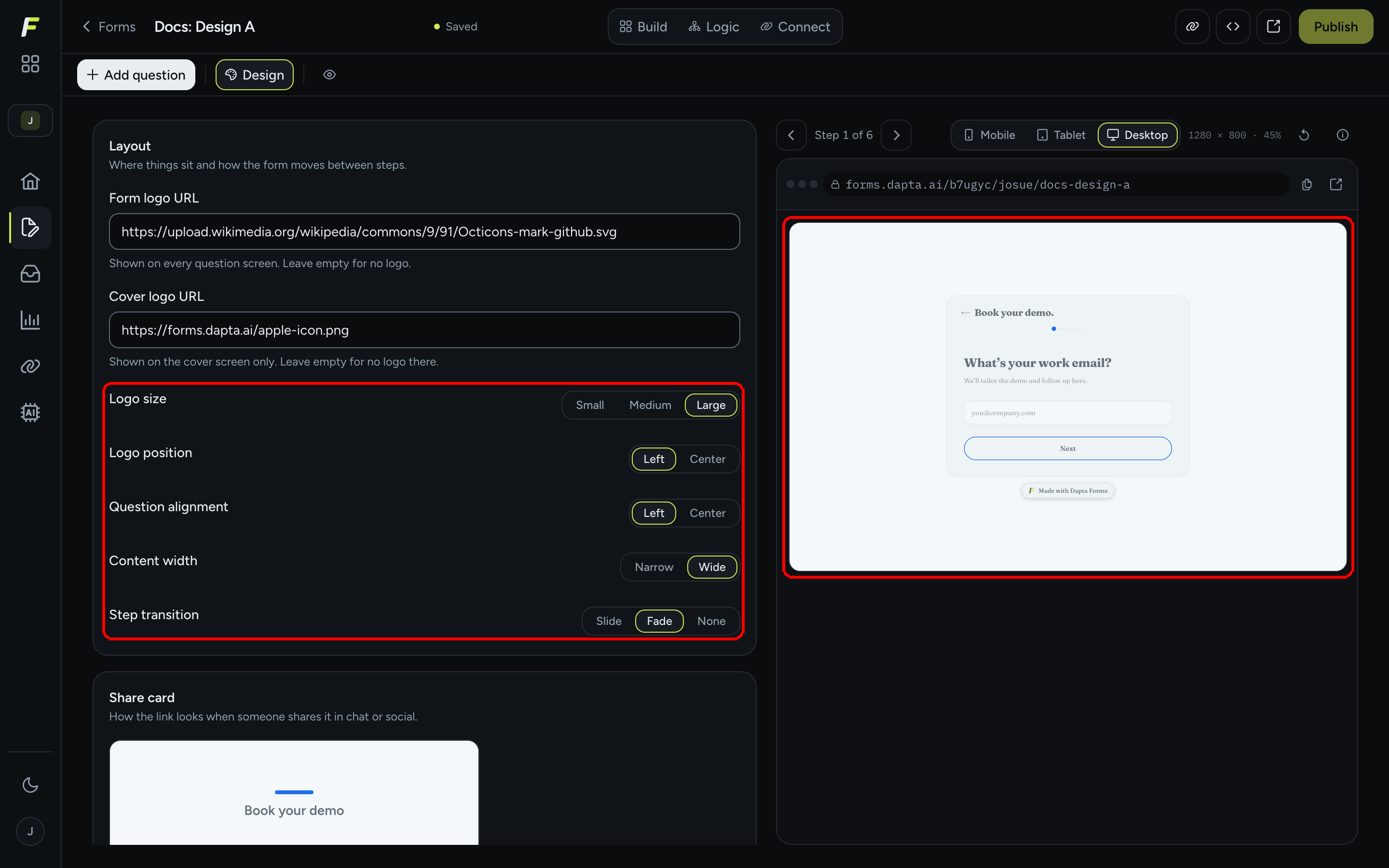Open form in new tab from top bar
The width and height of the screenshot is (1389, 868).
(x=1273, y=27)
